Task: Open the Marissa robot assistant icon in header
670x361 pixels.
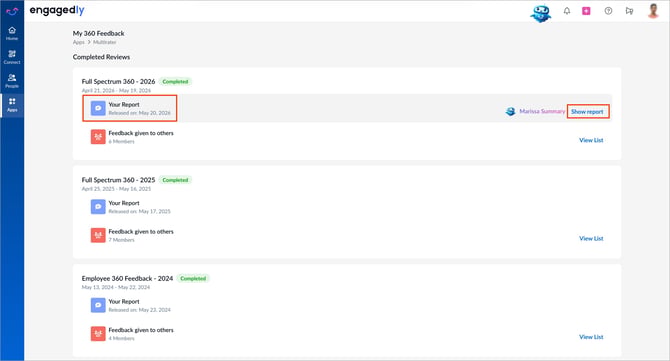Action: coord(541,13)
